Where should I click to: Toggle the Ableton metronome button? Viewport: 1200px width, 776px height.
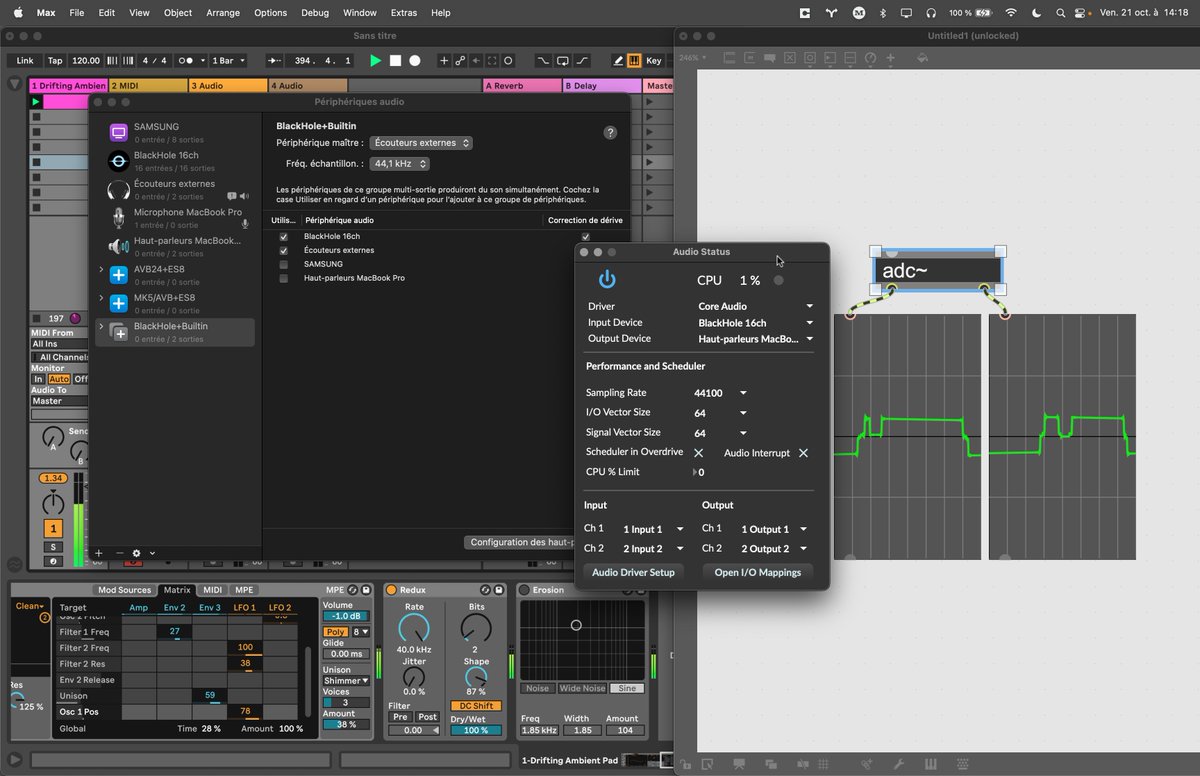[187, 61]
